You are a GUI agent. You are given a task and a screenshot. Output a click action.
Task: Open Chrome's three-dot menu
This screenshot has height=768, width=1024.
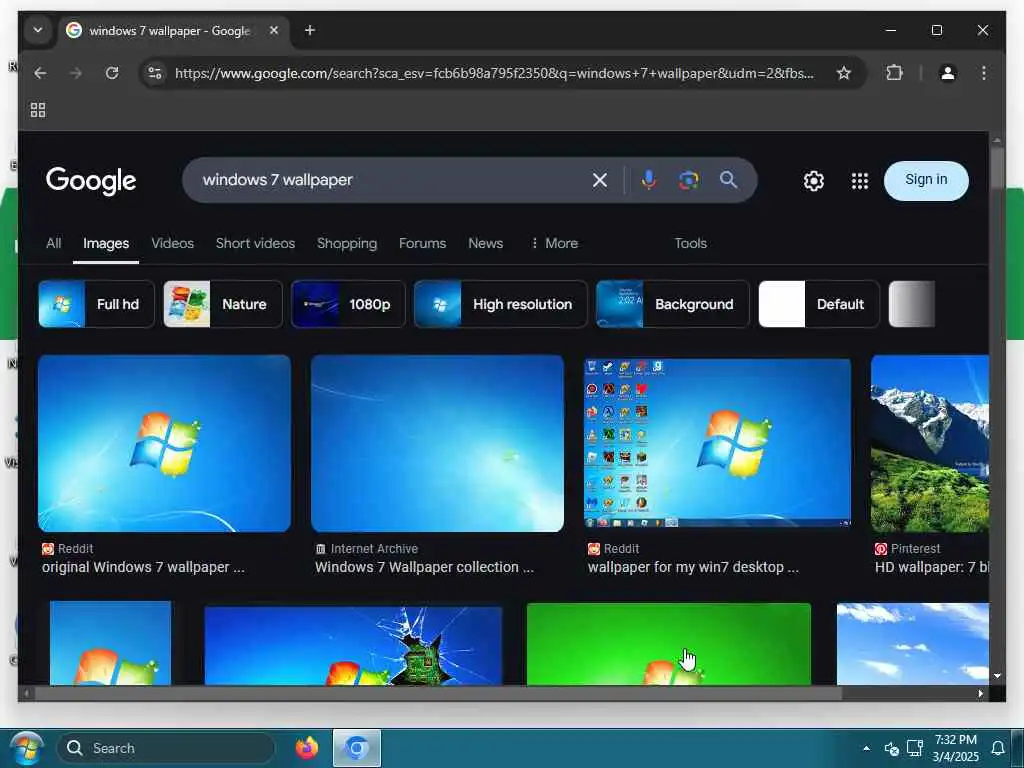click(984, 73)
